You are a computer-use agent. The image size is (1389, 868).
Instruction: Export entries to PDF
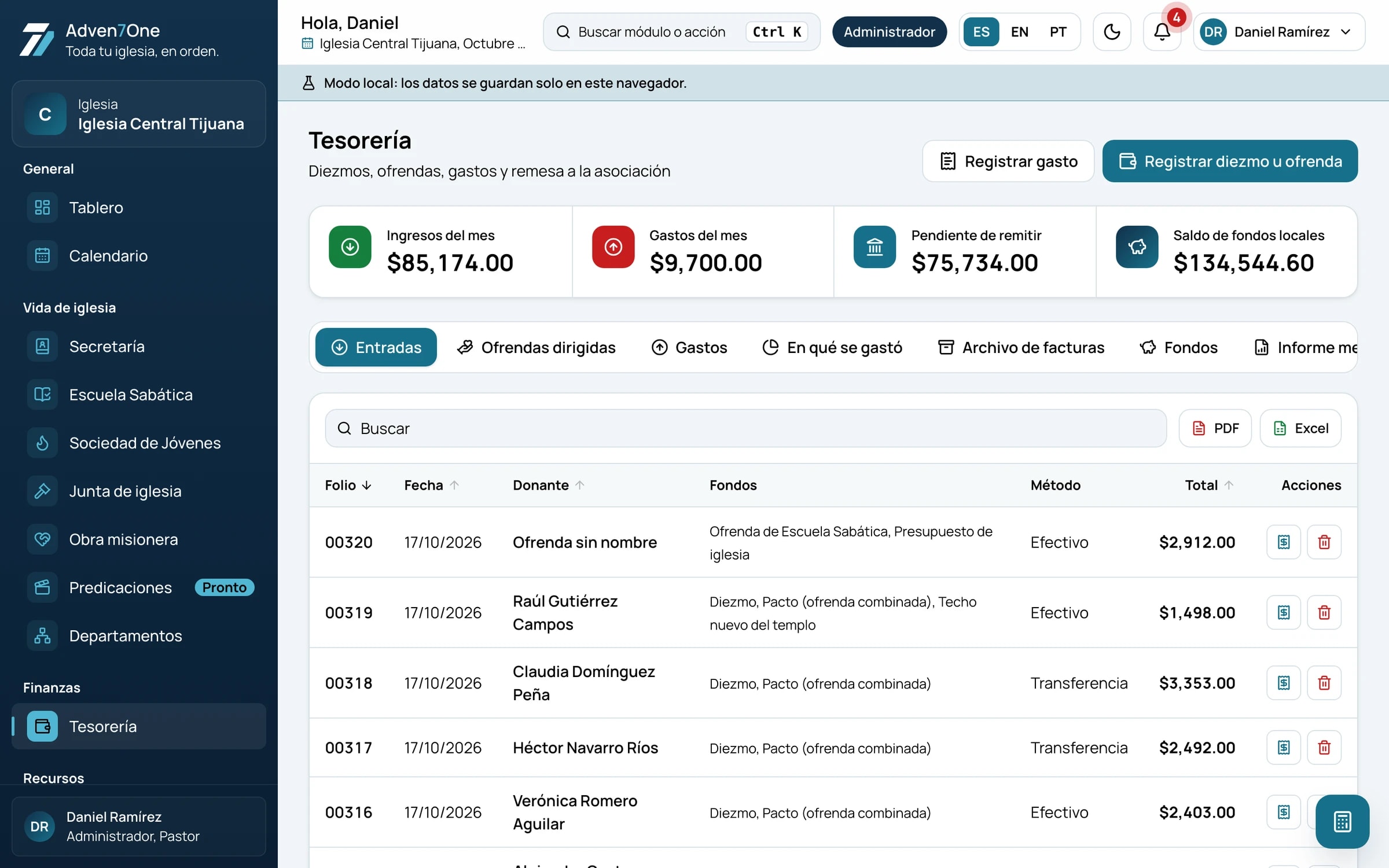1215,428
